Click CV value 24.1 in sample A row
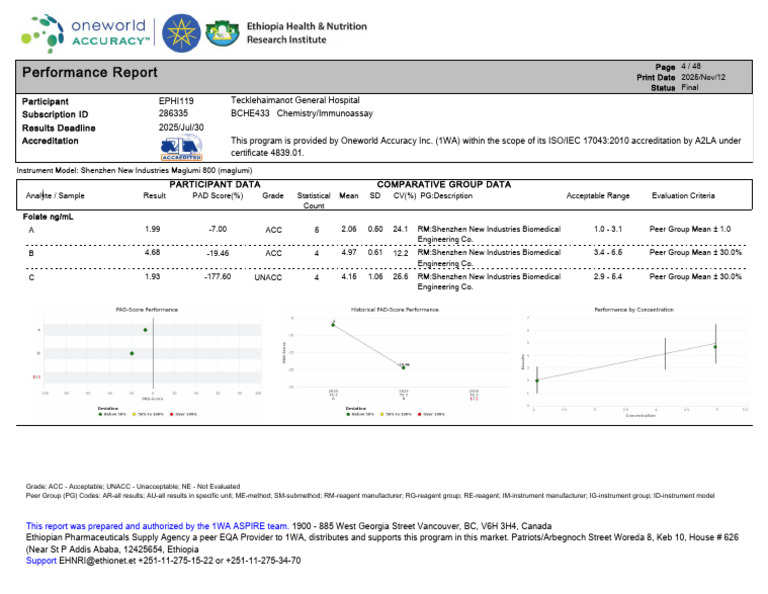768x594 pixels. tap(400, 229)
